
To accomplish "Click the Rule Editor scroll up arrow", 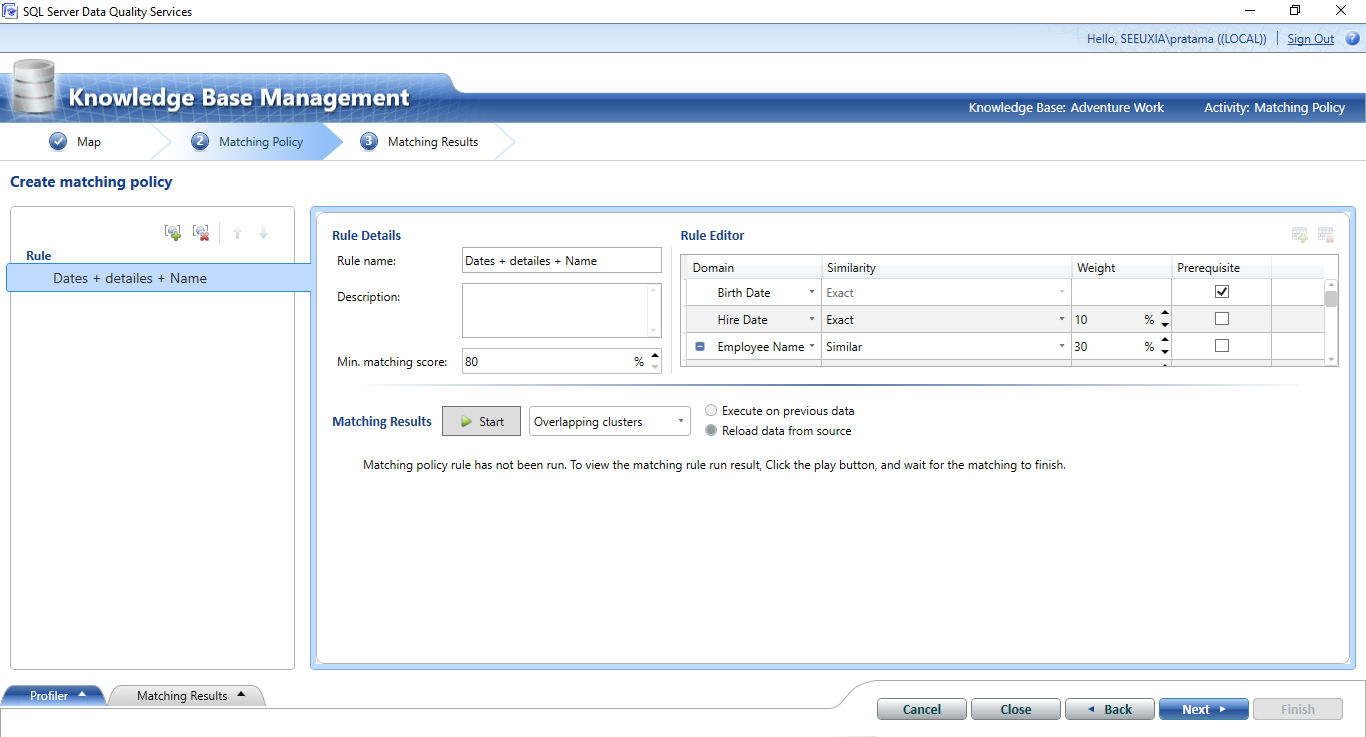I will click(x=1331, y=285).
